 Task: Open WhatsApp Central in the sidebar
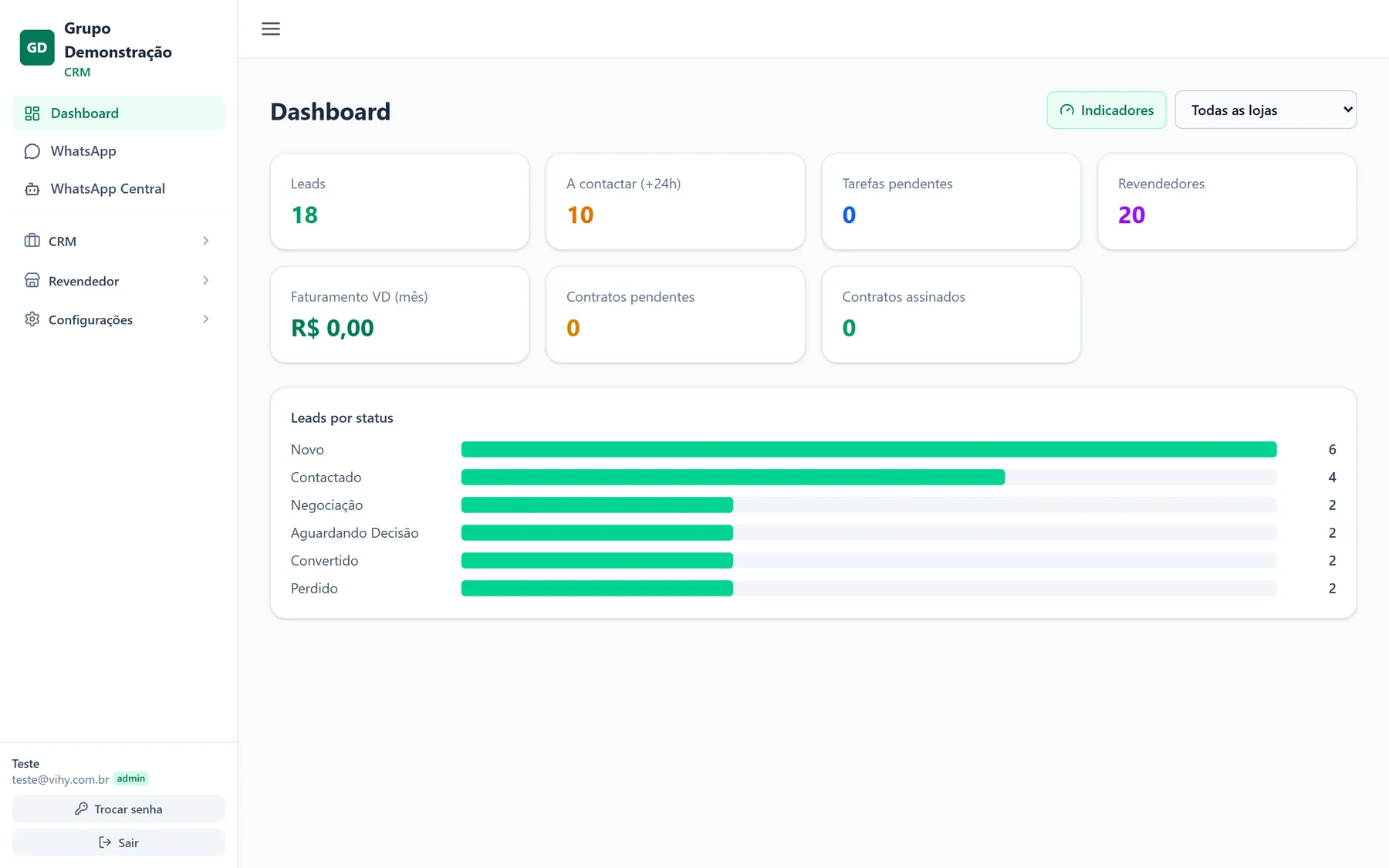point(119,189)
